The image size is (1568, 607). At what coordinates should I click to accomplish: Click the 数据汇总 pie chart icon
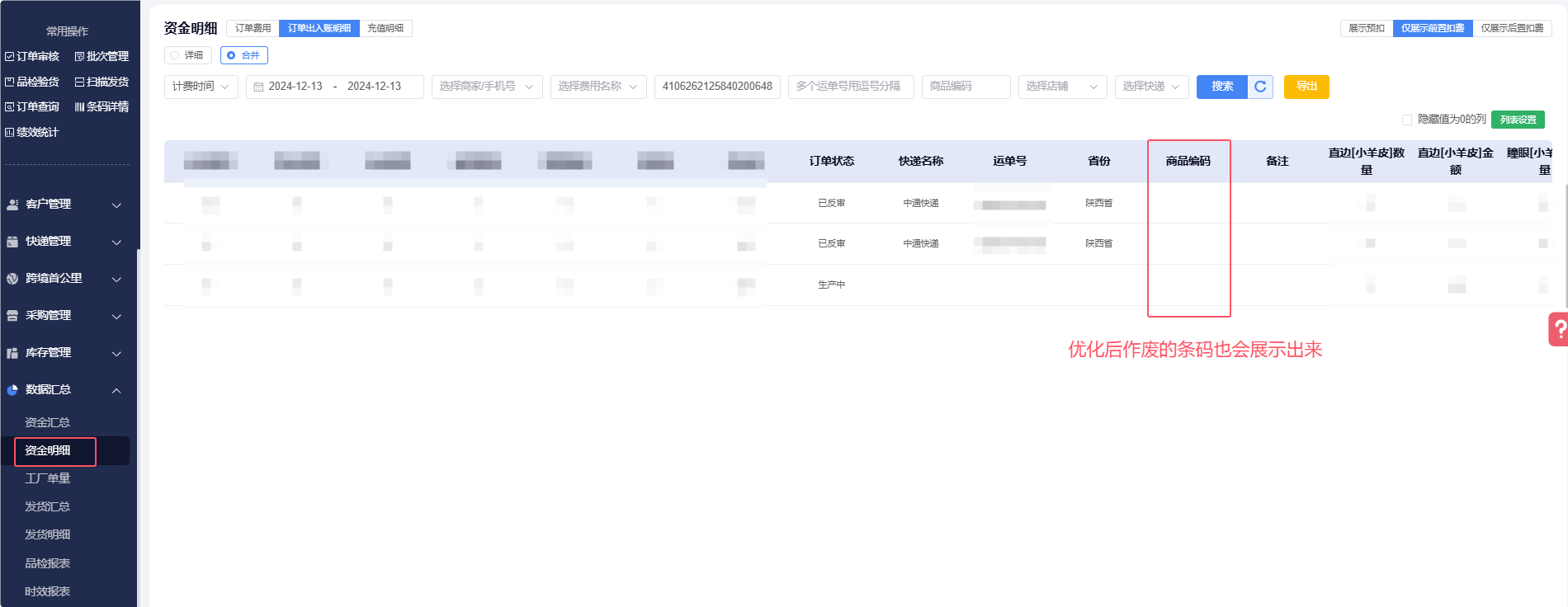pyautogui.click(x=12, y=390)
